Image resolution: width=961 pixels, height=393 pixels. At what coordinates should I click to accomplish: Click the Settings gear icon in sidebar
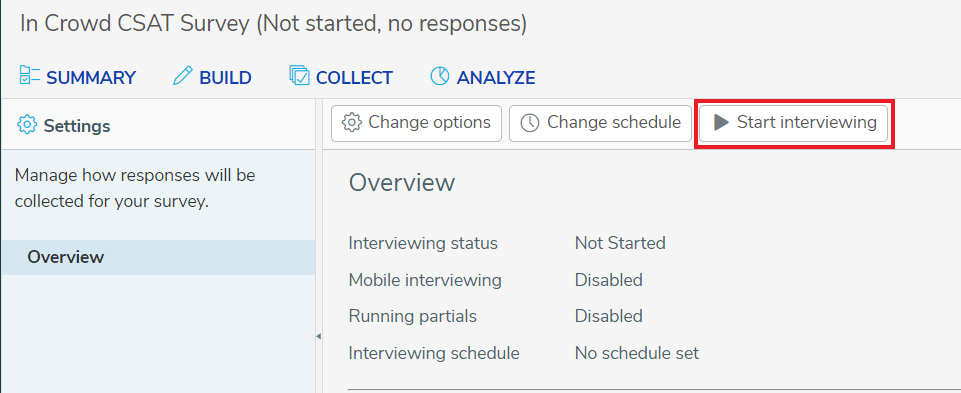pyautogui.click(x=27, y=124)
